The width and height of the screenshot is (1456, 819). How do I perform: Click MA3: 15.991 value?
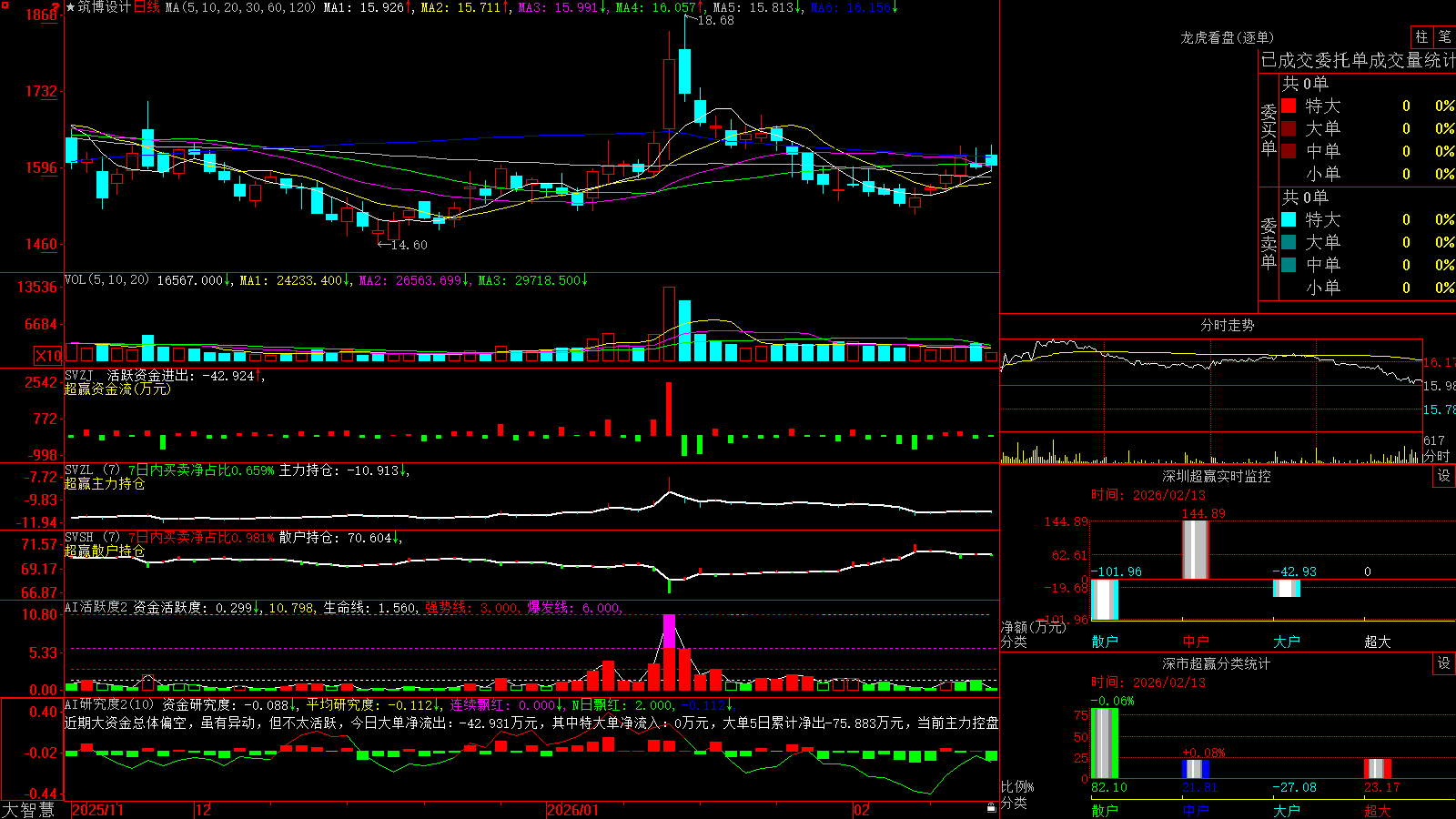coord(559,7)
